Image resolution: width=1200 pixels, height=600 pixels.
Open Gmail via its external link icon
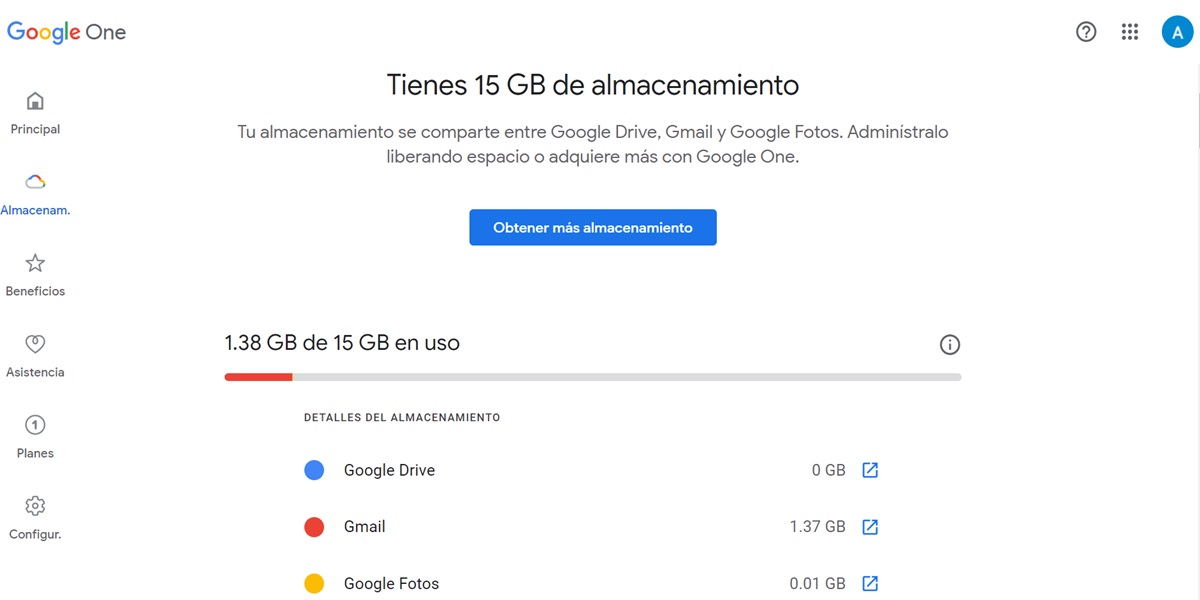869,527
